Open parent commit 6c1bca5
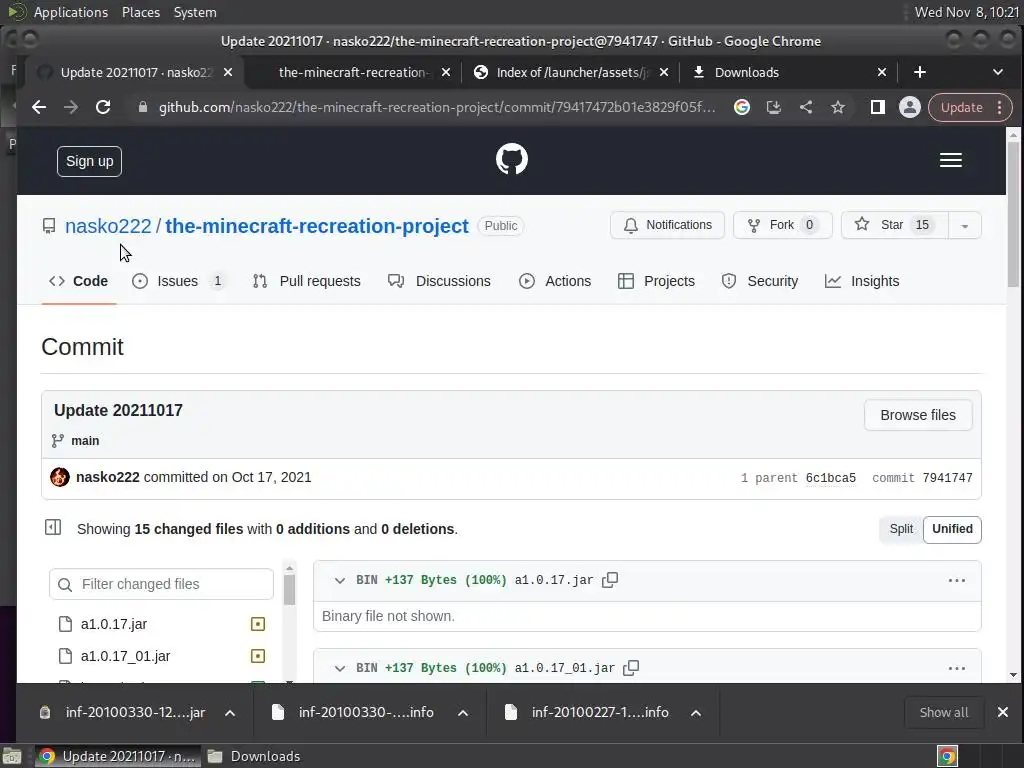This screenshot has width=1024, height=768. coord(831,478)
